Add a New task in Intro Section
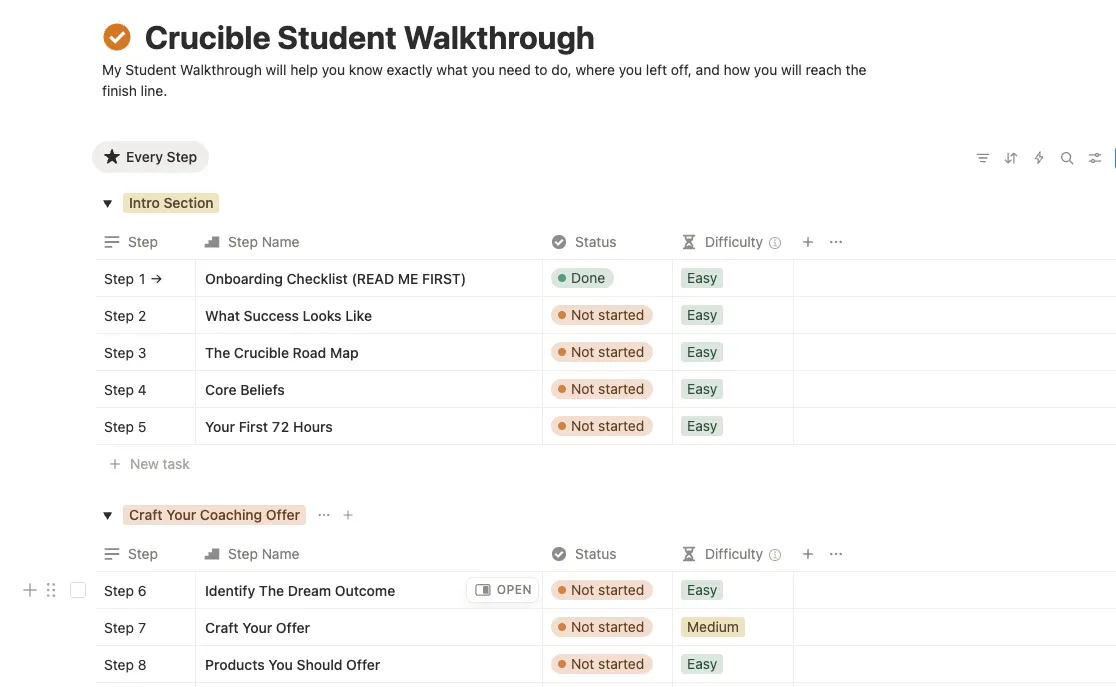 [x=149, y=464]
